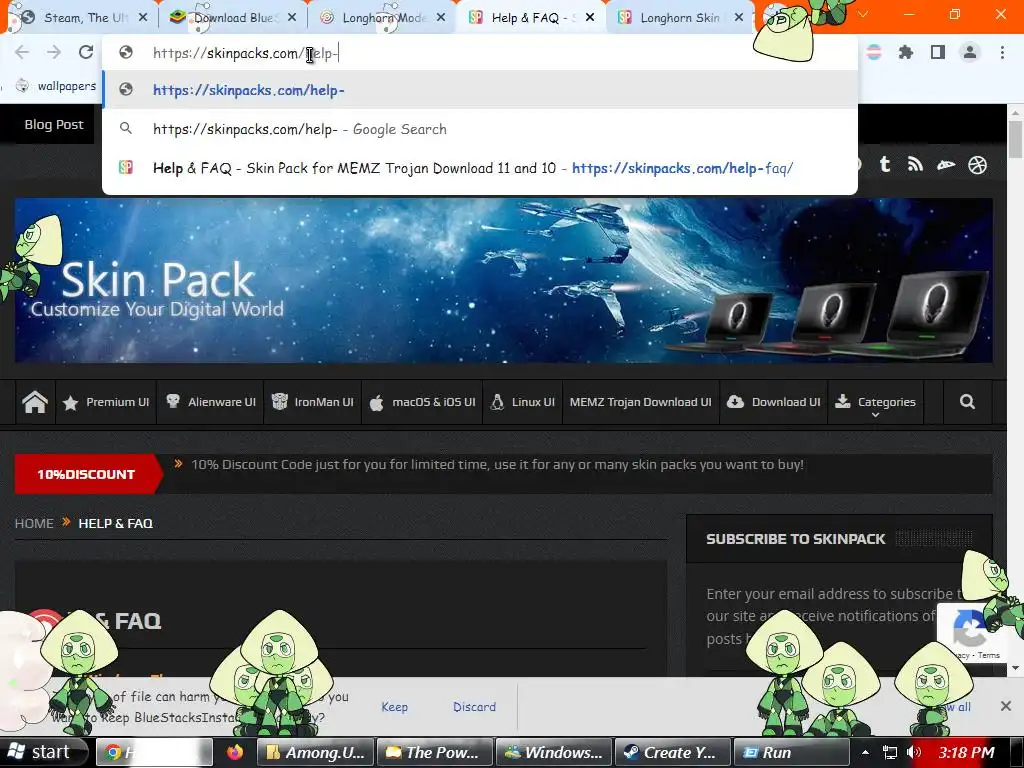1024x768 pixels.
Task: Open the Extensions puzzle icon
Action: click(906, 52)
